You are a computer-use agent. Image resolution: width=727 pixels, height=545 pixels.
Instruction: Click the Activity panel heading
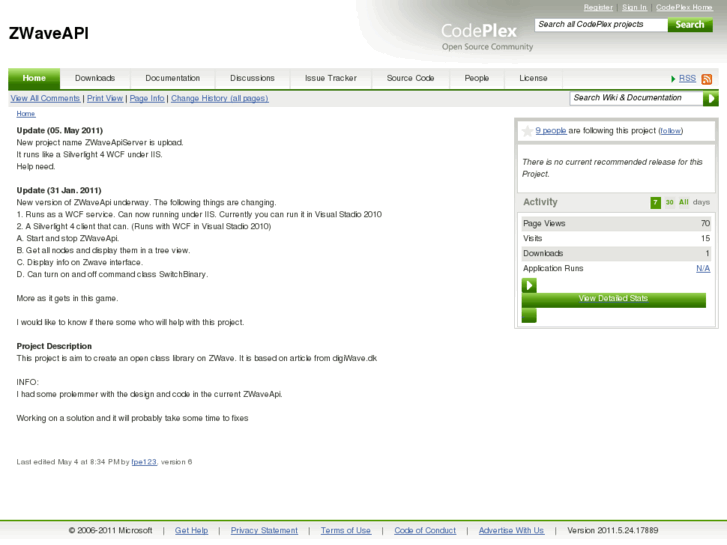click(x=540, y=203)
